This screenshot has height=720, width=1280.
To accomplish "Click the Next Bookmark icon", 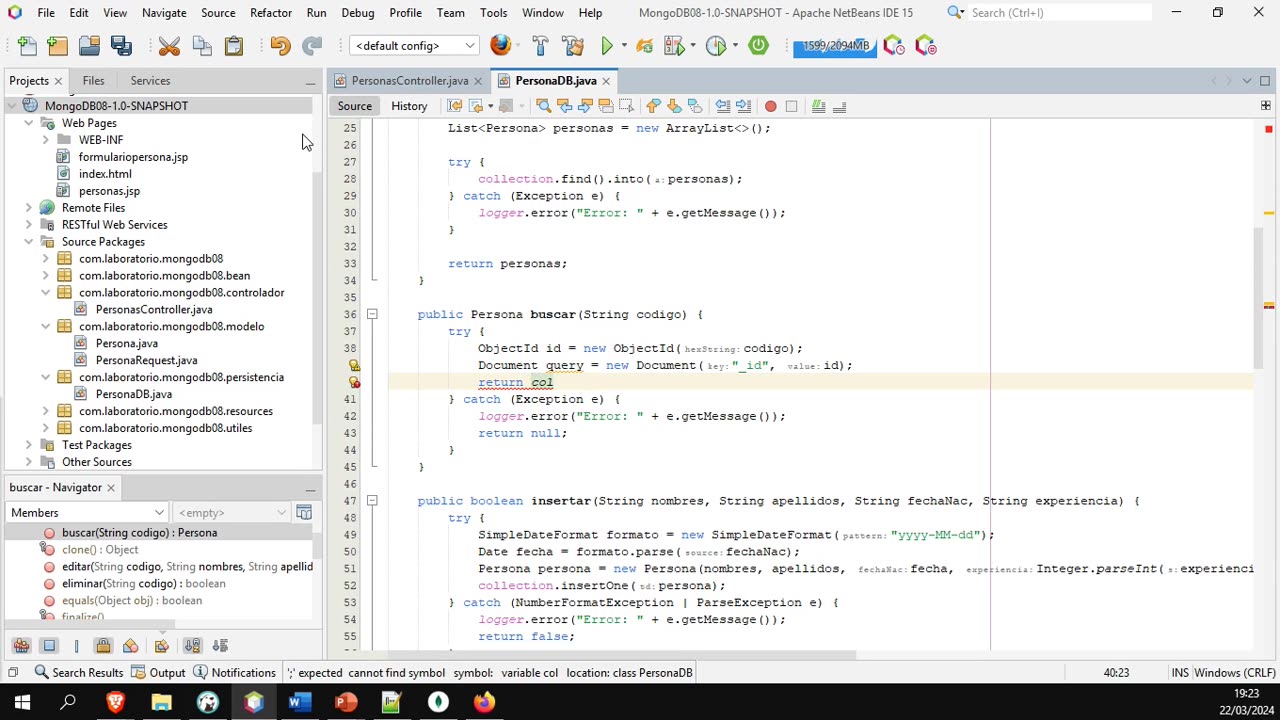I will tap(674, 106).
